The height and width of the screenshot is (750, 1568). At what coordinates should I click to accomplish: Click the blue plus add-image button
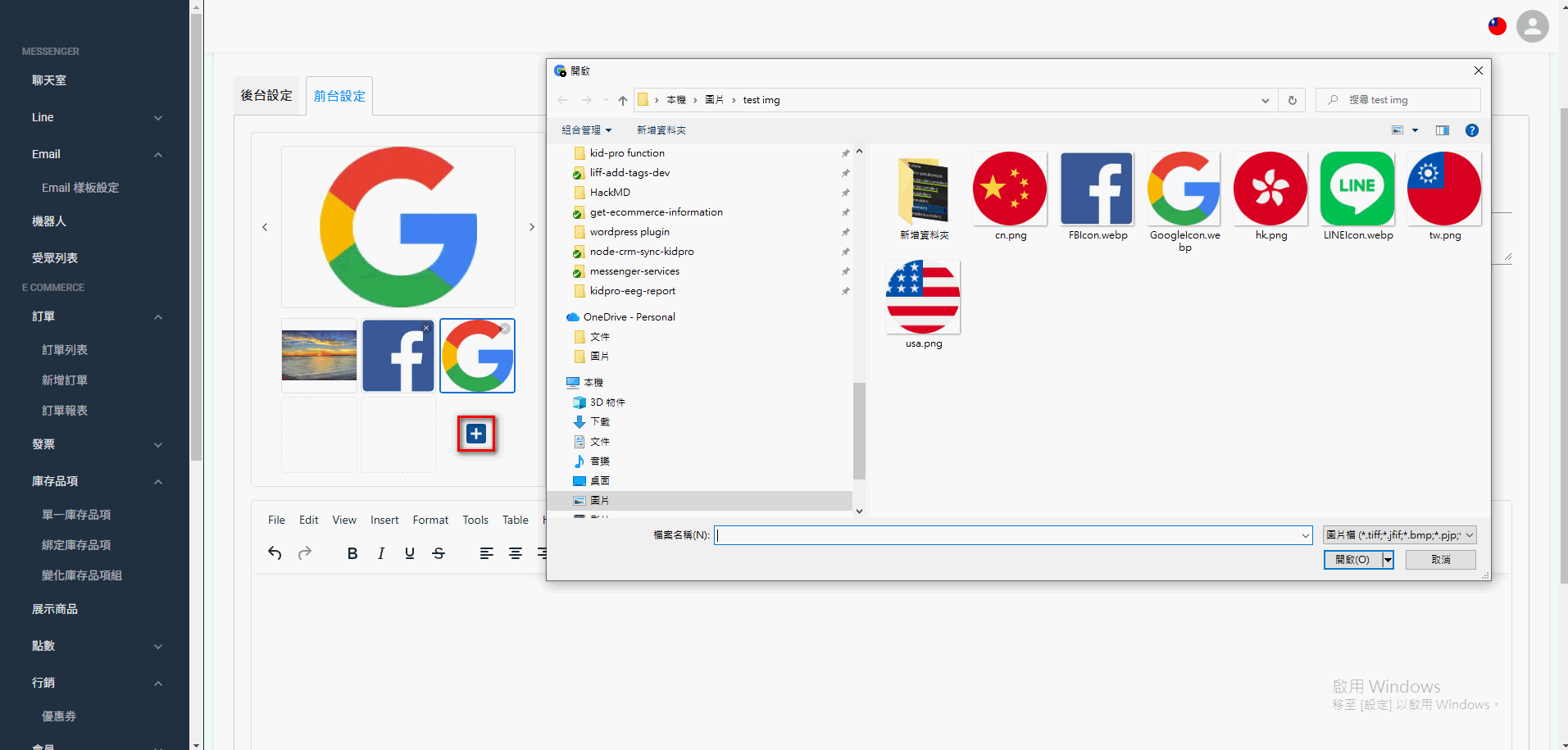tap(476, 434)
